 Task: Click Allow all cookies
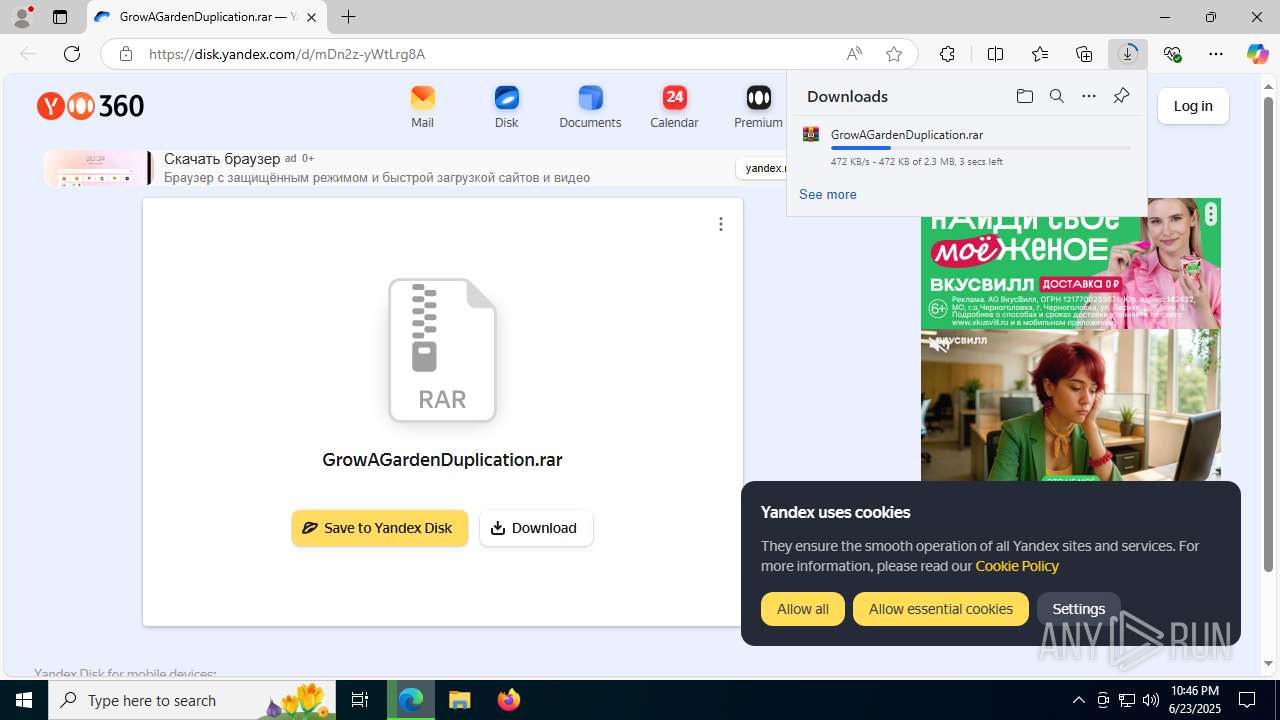click(x=803, y=609)
